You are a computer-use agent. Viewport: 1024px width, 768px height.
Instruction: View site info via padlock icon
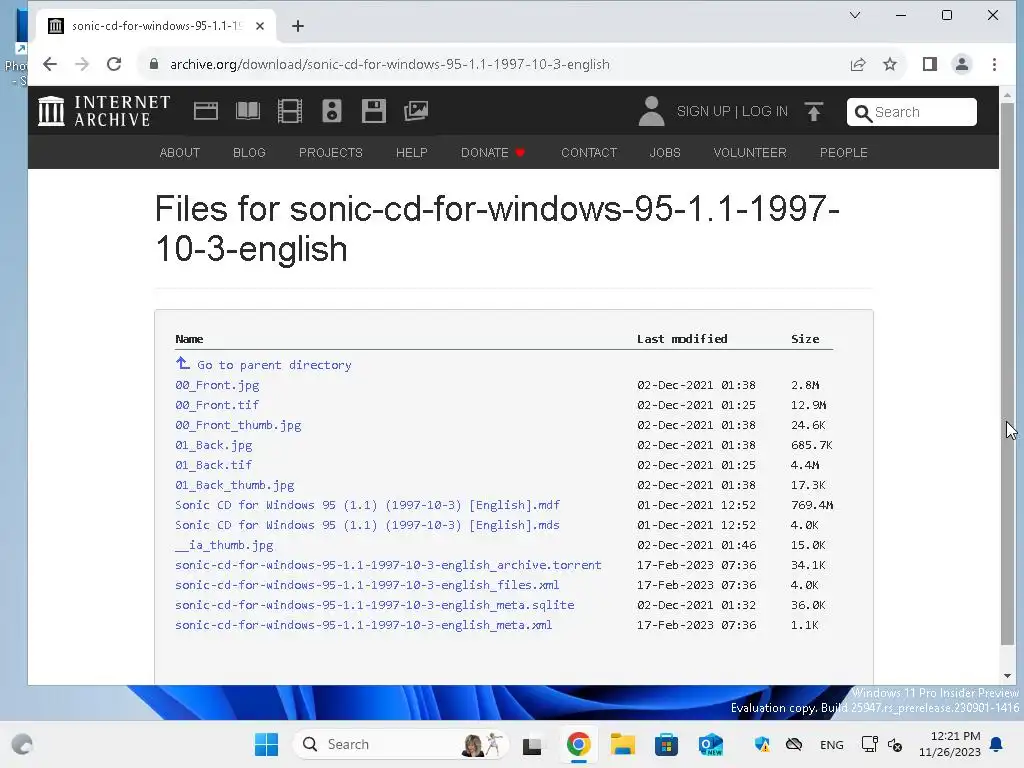click(x=154, y=64)
